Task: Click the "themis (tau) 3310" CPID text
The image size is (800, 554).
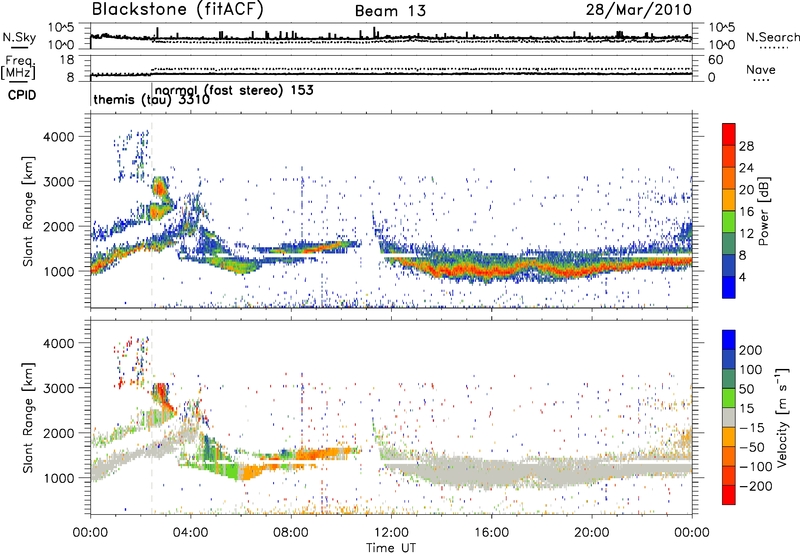Action: (152, 99)
